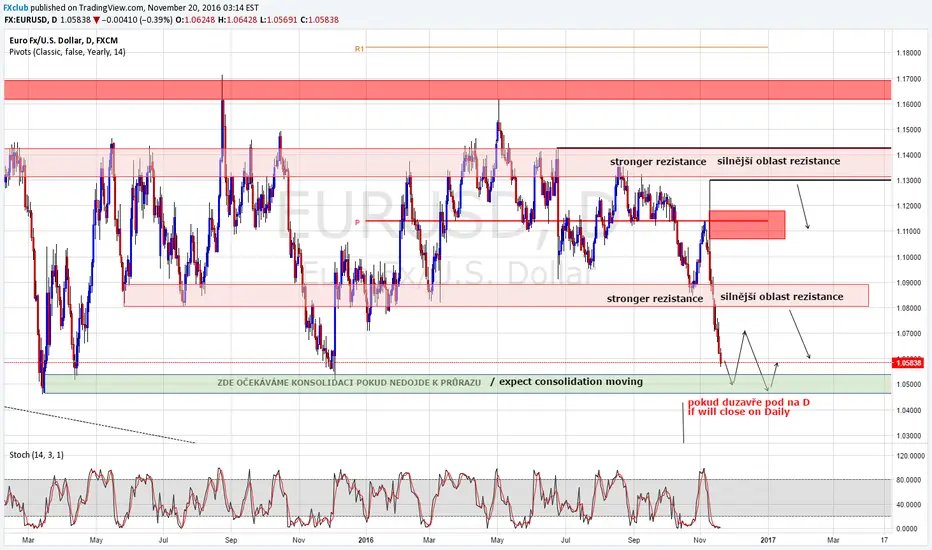This screenshot has height=550, width=932.
Task: Click the 1.09000 price axis label
Action: pyautogui.click(x=908, y=282)
